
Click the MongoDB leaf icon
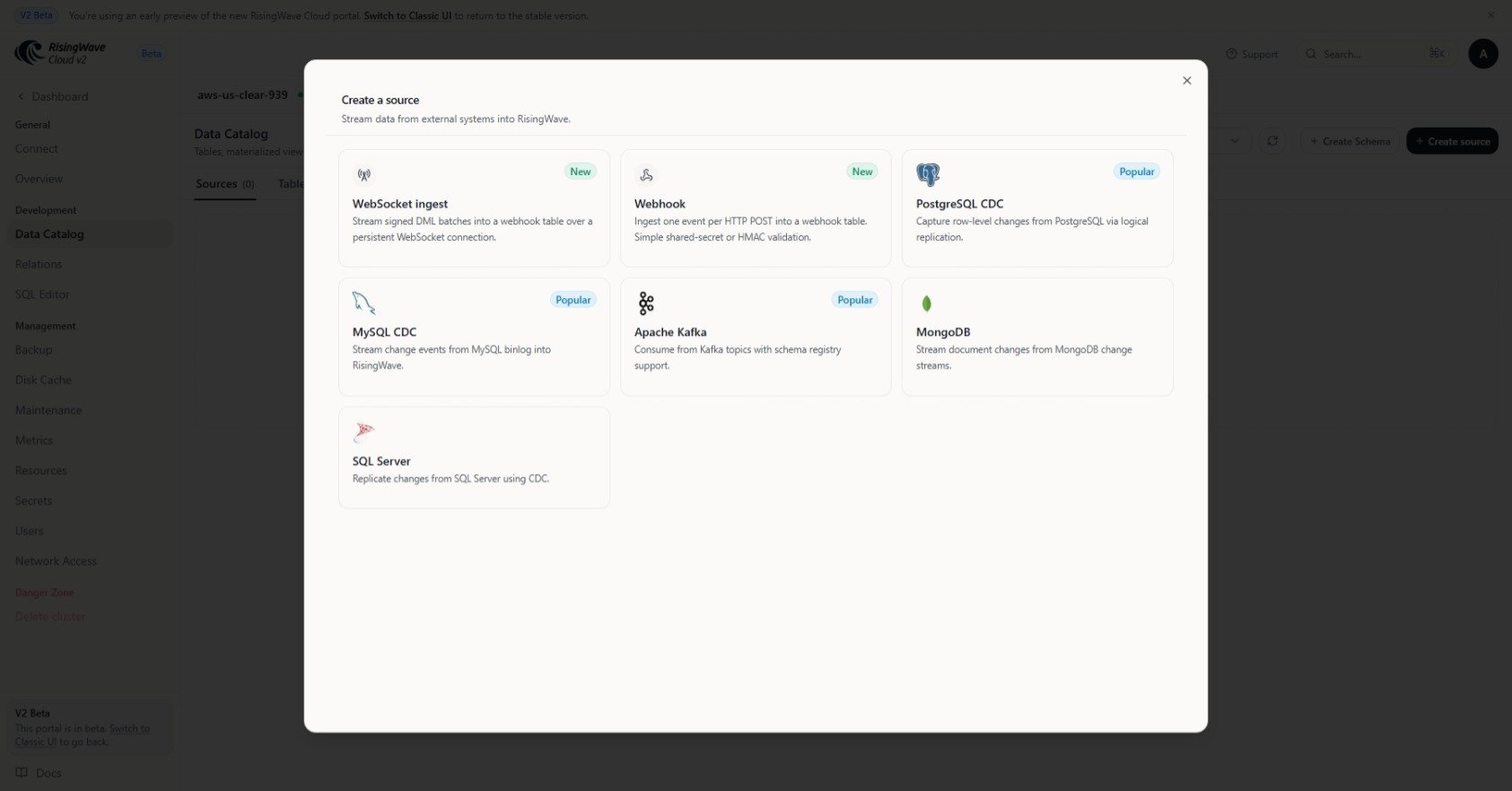(x=927, y=303)
